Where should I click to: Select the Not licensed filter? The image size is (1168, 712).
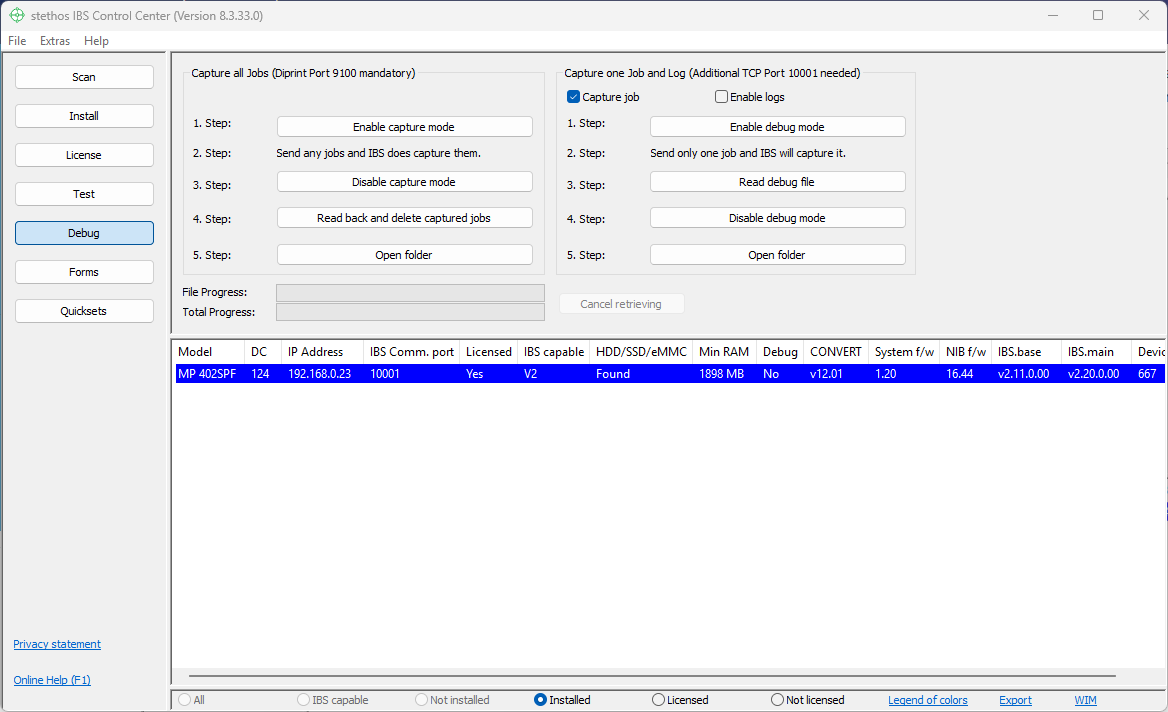pos(776,699)
